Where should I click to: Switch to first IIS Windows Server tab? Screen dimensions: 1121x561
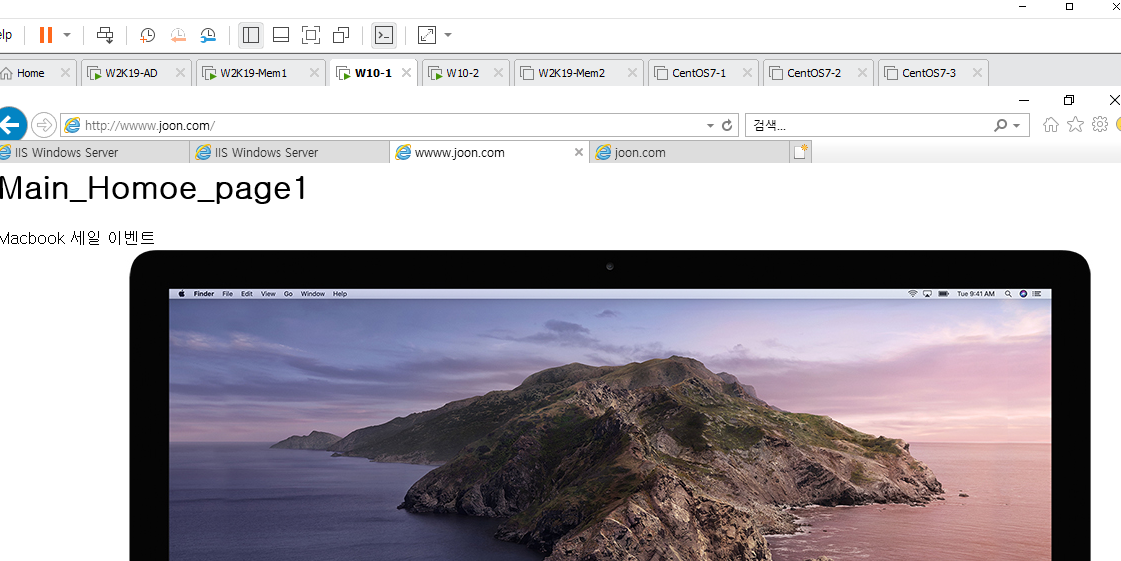pos(94,152)
